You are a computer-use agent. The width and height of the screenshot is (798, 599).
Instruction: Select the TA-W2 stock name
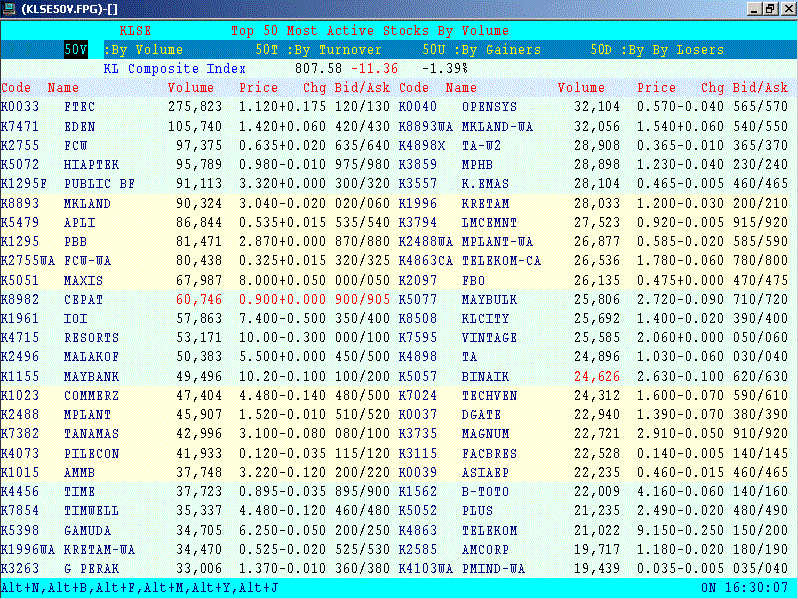481,146
